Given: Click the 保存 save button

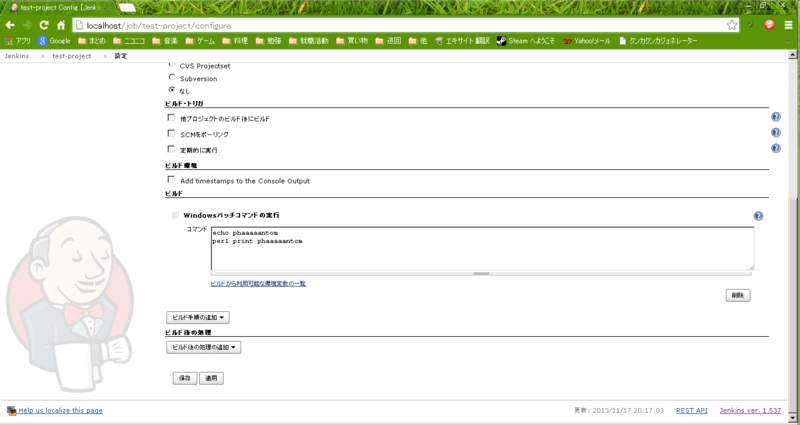Looking at the screenshot, I should [x=185, y=378].
